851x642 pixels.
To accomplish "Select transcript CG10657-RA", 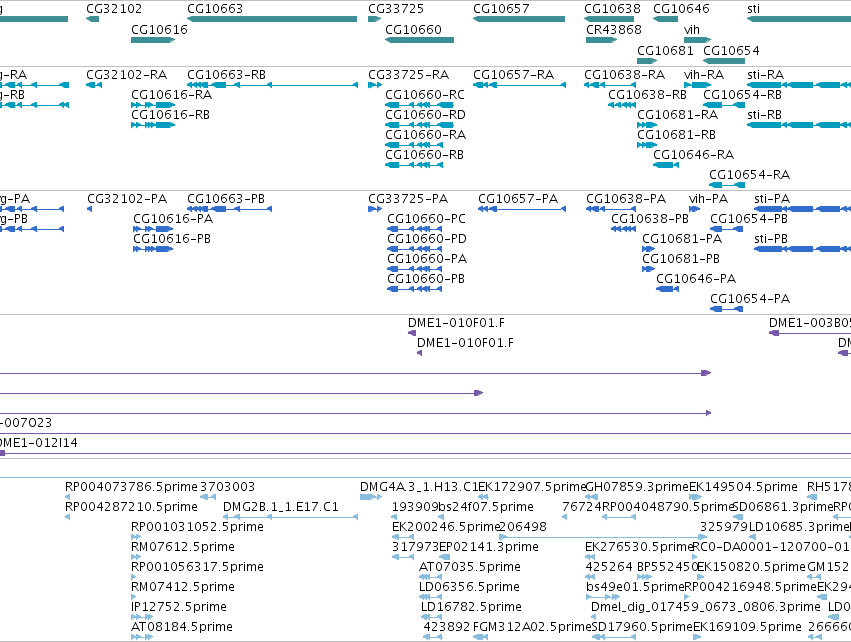I will coord(513,74).
